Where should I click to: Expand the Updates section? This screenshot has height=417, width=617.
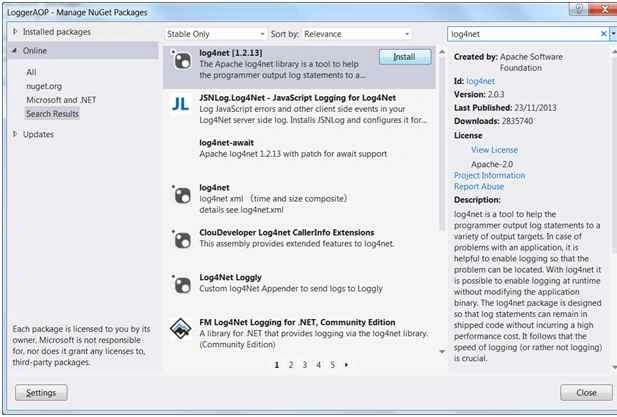[15, 134]
